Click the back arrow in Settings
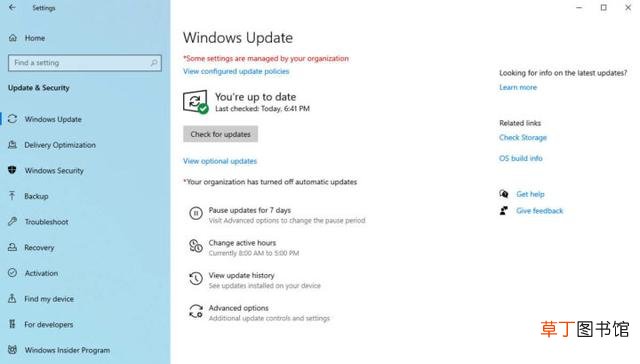This screenshot has height=364, width=640. click(x=12, y=7)
